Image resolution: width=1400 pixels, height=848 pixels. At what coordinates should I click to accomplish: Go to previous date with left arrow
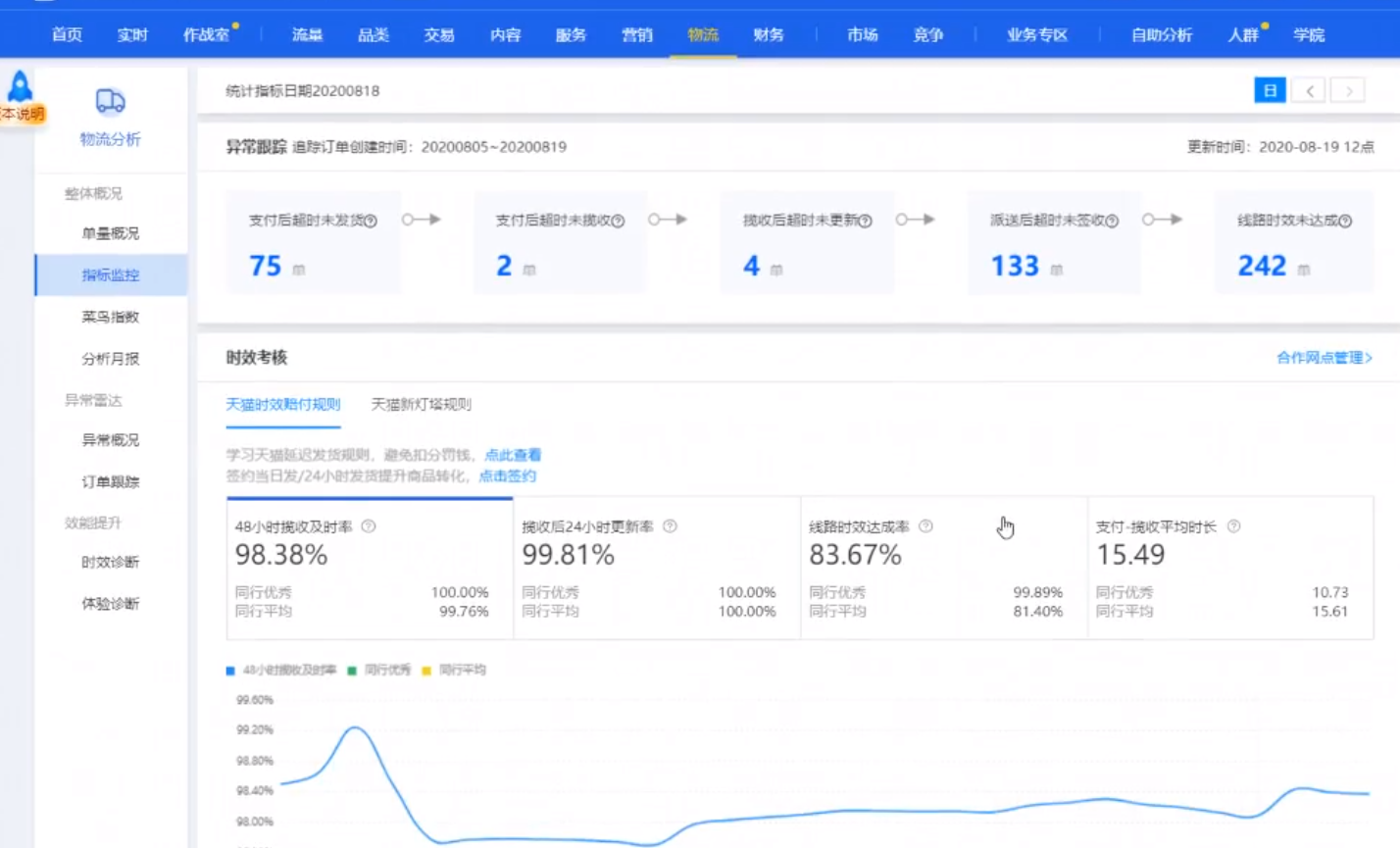tap(1309, 91)
